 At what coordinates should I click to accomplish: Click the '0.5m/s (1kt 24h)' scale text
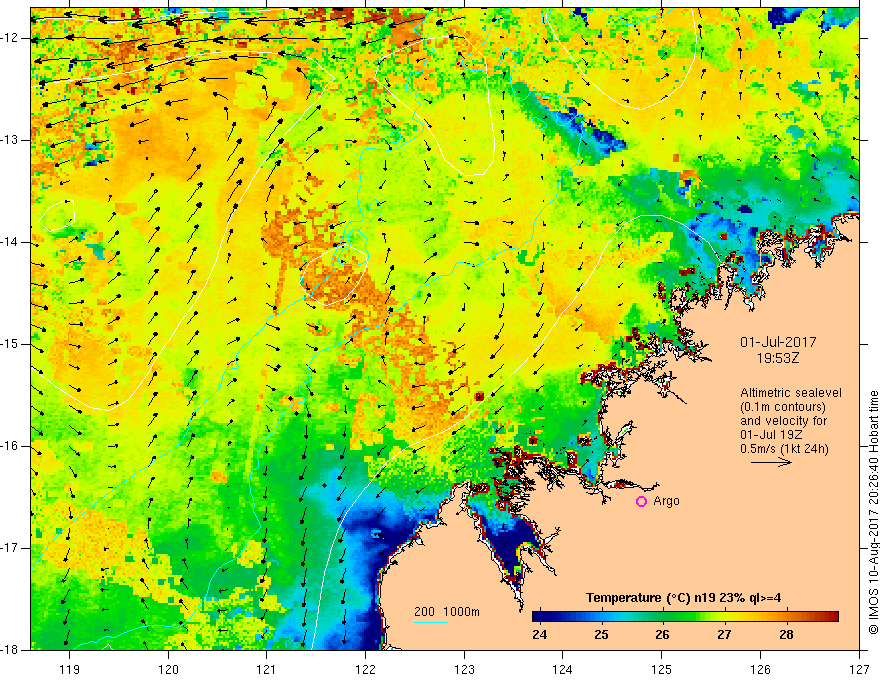(x=784, y=448)
